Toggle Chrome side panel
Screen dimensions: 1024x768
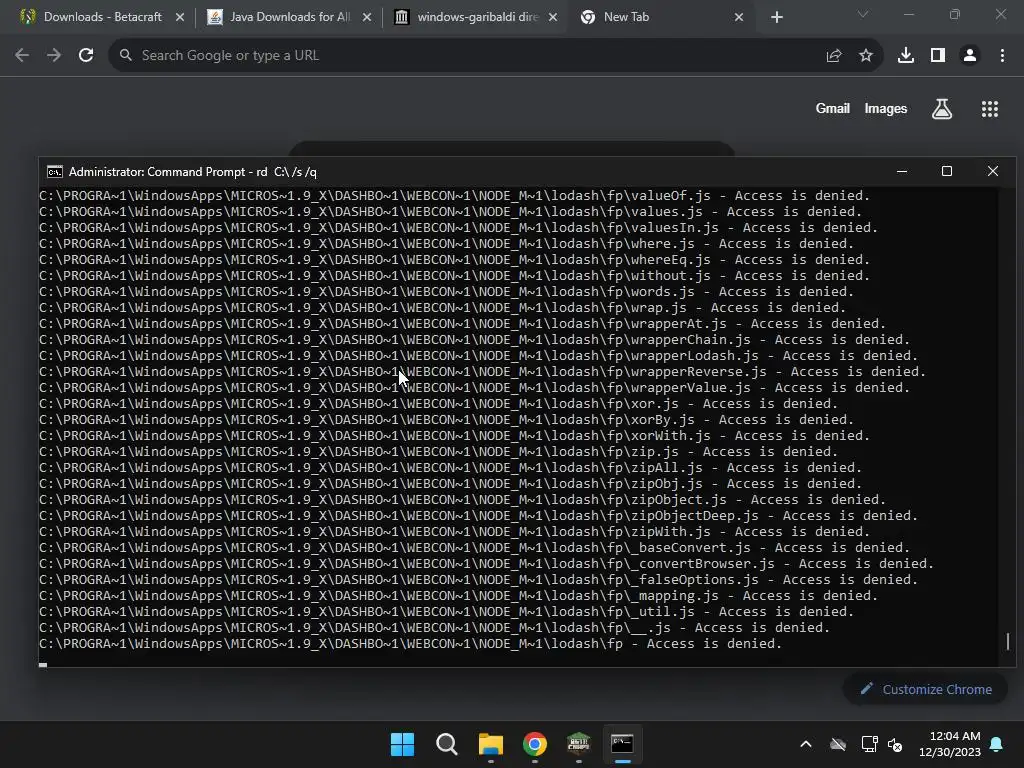(x=938, y=56)
